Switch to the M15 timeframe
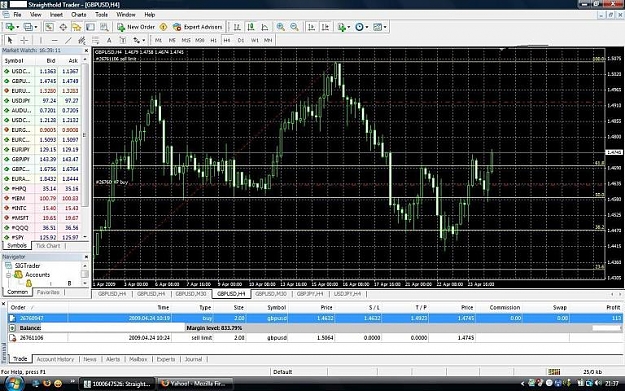 (186, 40)
